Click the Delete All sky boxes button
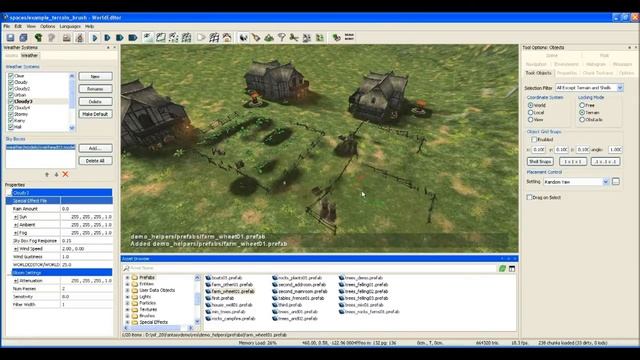Screen dimensions: 640x360 point(95,161)
